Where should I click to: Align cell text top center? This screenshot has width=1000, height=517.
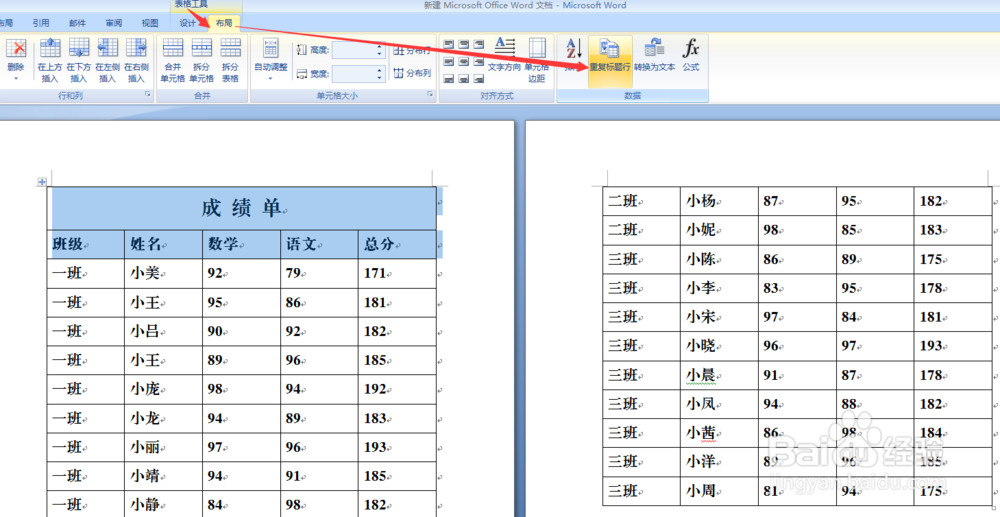(464, 44)
